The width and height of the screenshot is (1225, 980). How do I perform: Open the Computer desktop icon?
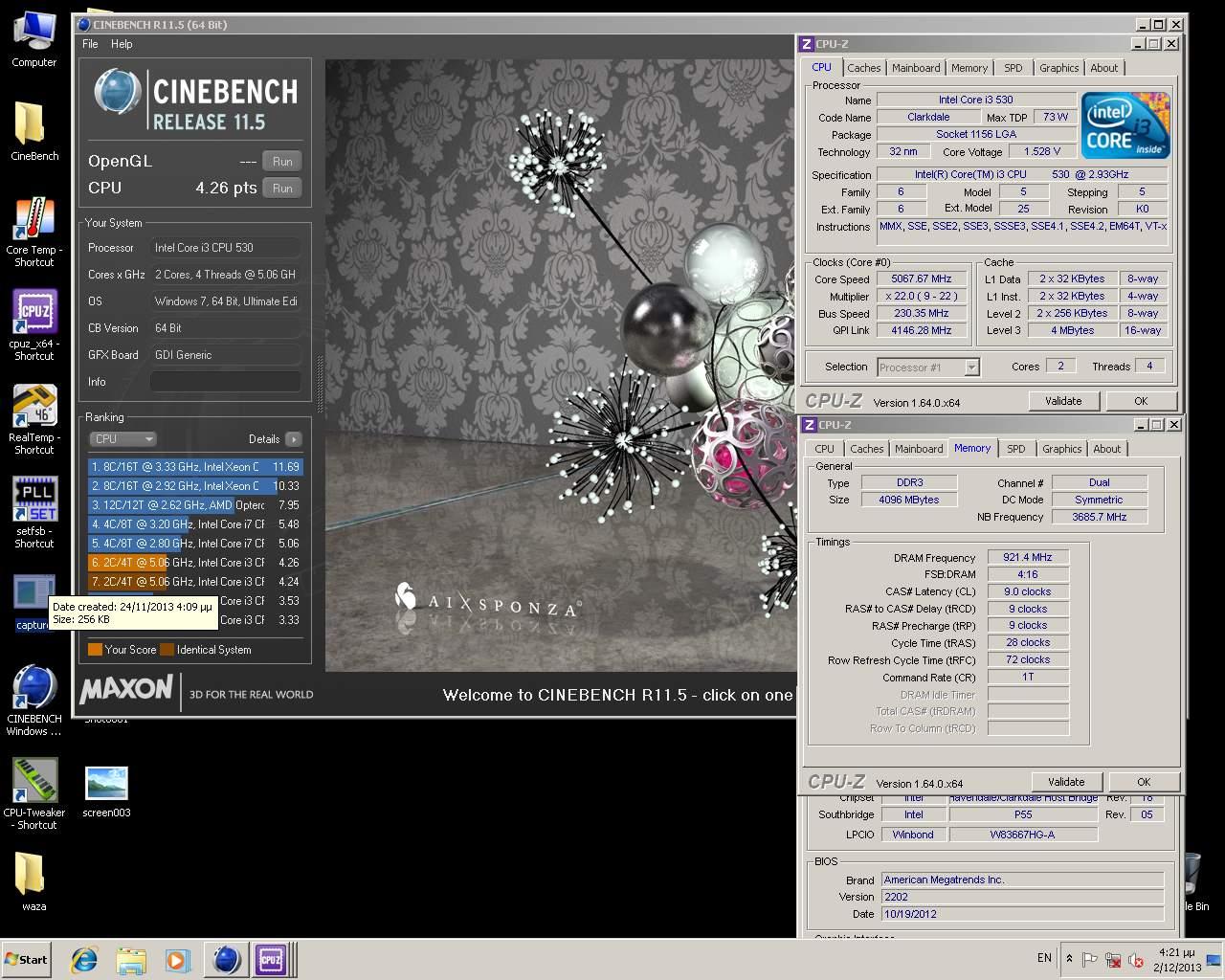click(34, 39)
